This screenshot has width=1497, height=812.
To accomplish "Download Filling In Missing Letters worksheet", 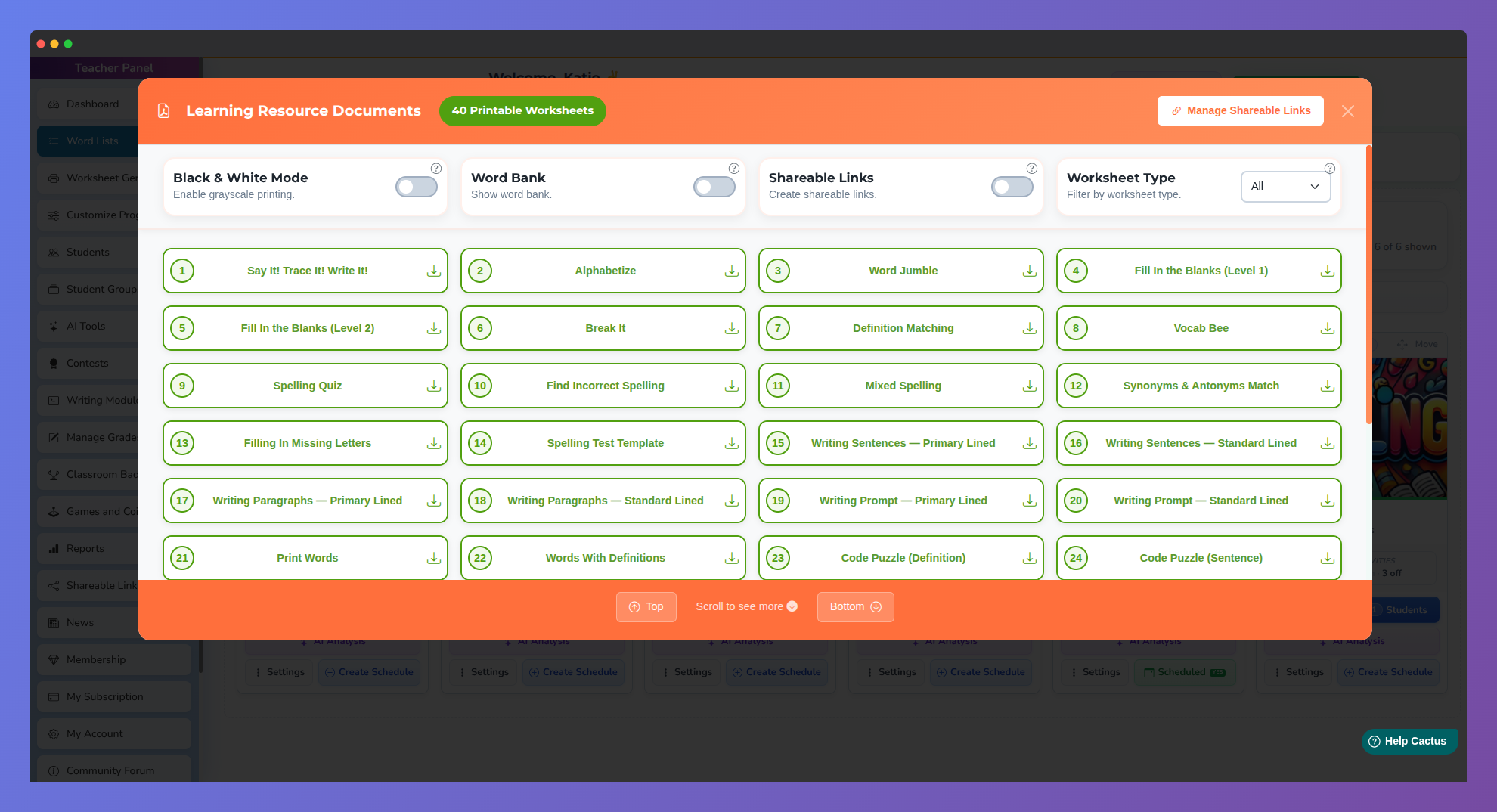I will (x=434, y=443).
